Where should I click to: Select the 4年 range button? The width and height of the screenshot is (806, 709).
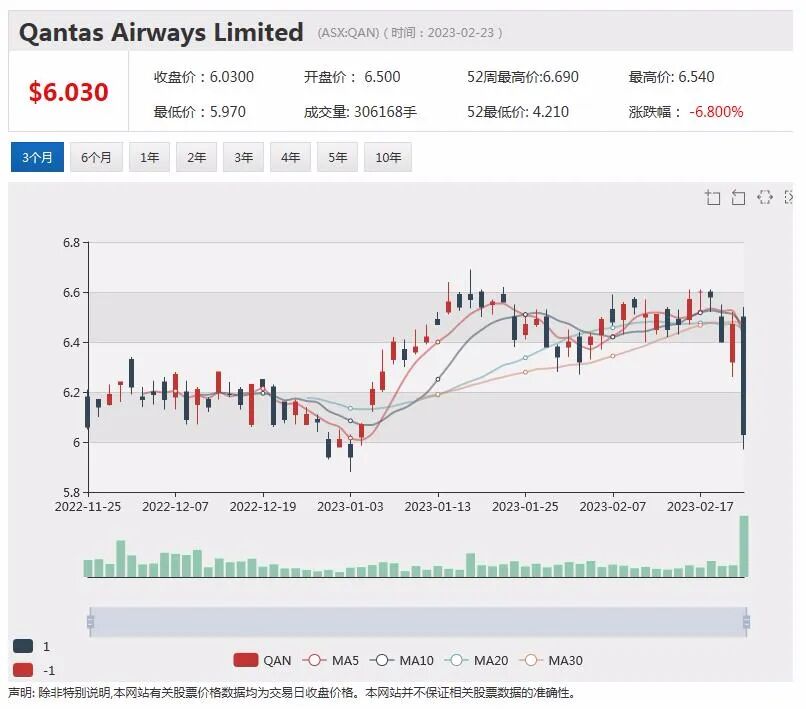tap(290, 157)
